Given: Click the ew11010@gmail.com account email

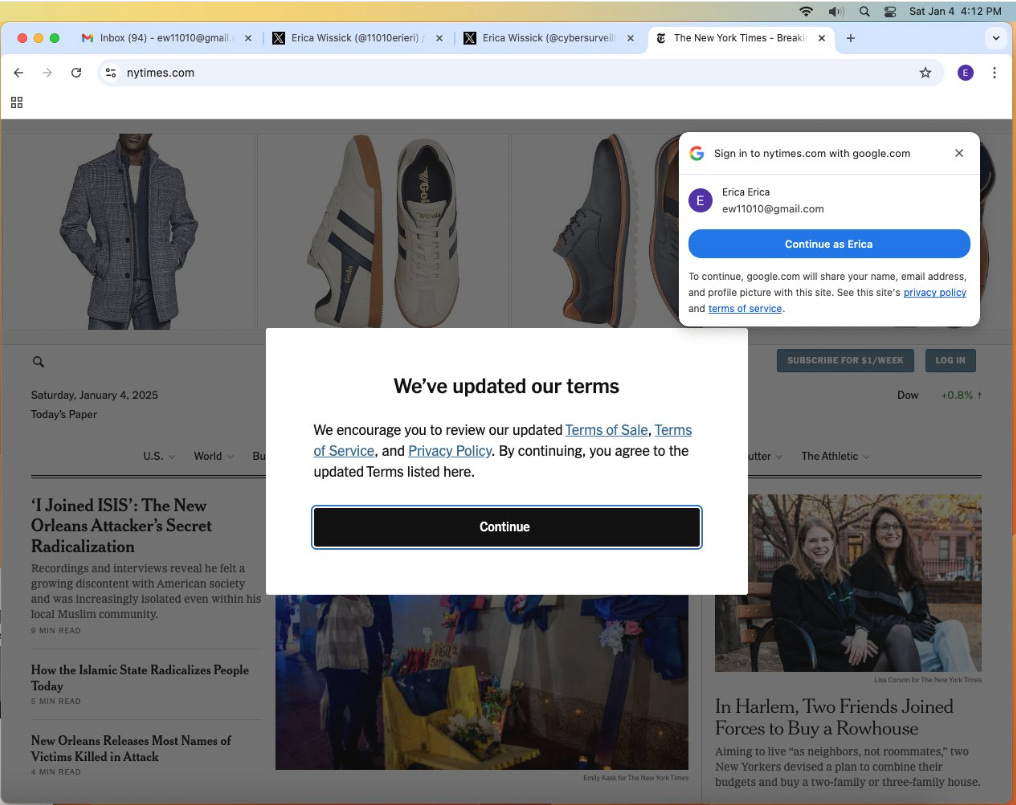Looking at the screenshot, I should (x=773, y=209).
